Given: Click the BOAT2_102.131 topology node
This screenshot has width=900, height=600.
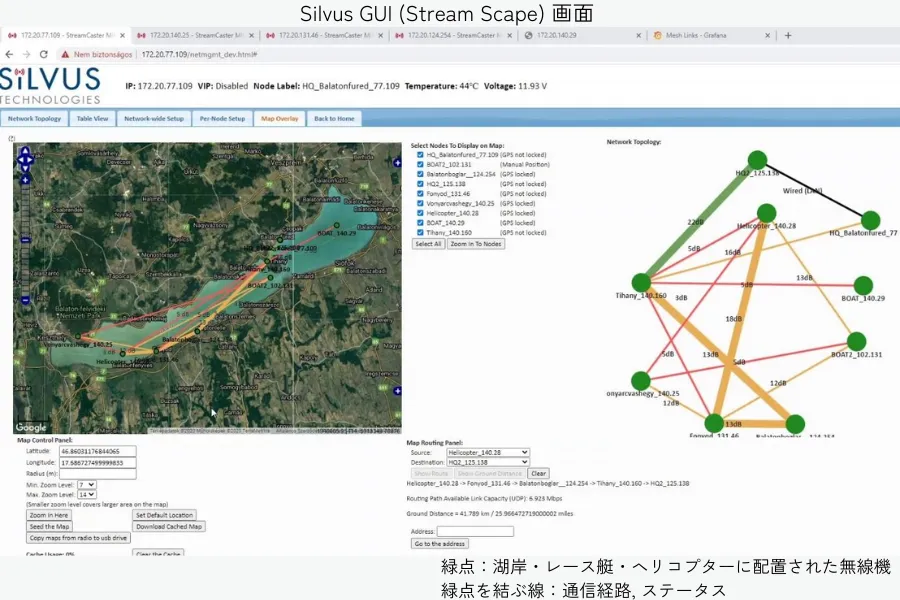Looking at the screenshot, I should pyautogui.click(x=856, y=341).
